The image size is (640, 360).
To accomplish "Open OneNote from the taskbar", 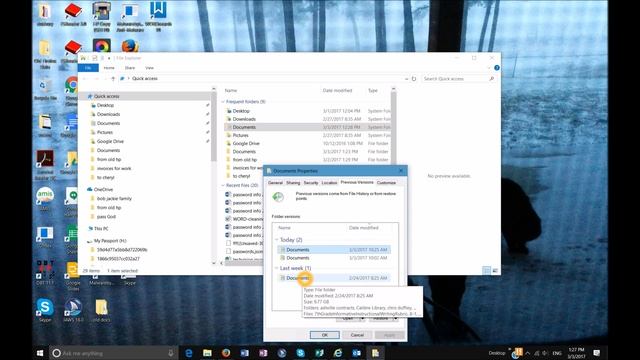I will (x=263, y=353).
